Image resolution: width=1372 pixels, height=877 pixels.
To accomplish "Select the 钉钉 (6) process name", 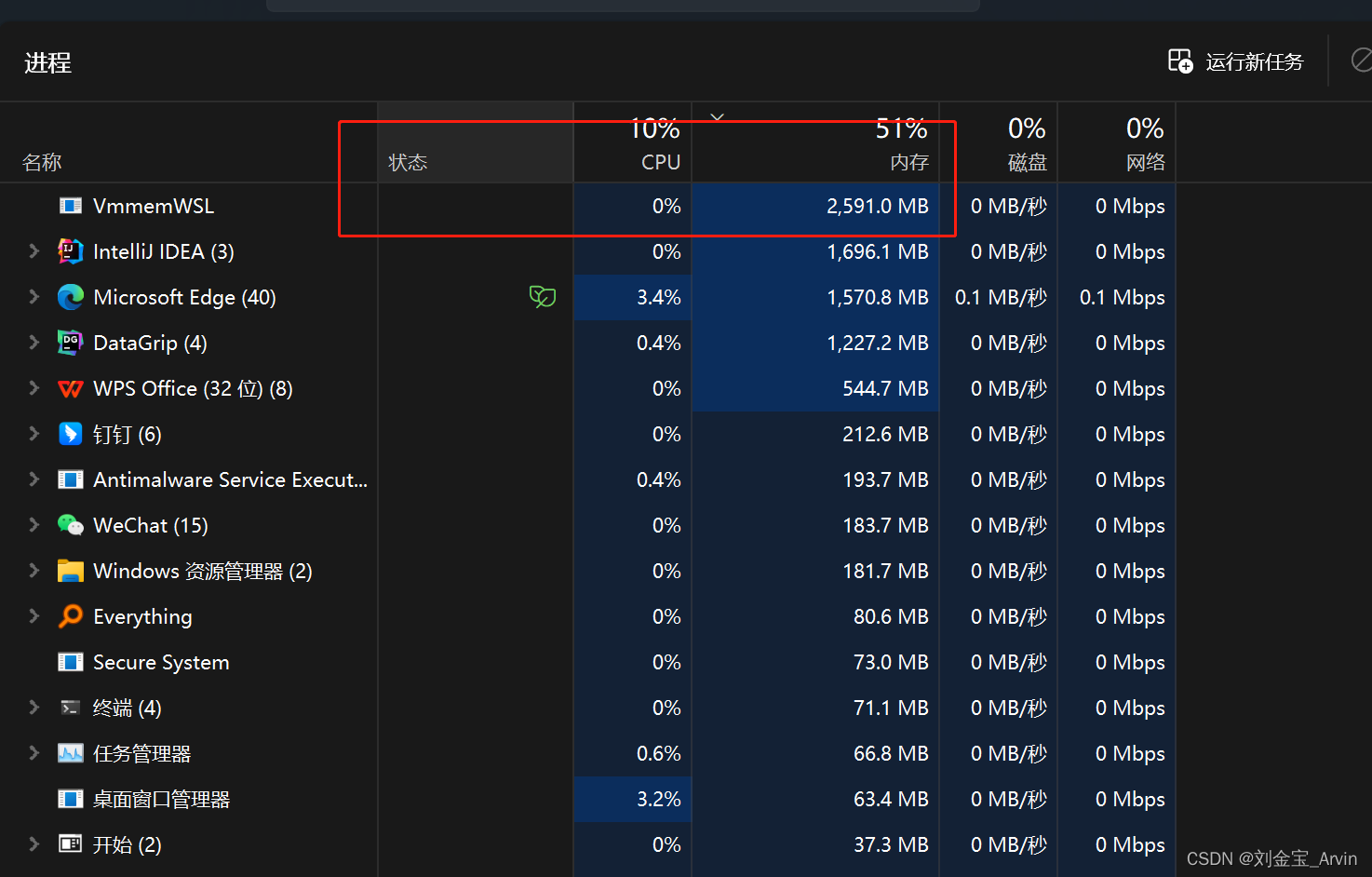I will (x=128, y=434).
